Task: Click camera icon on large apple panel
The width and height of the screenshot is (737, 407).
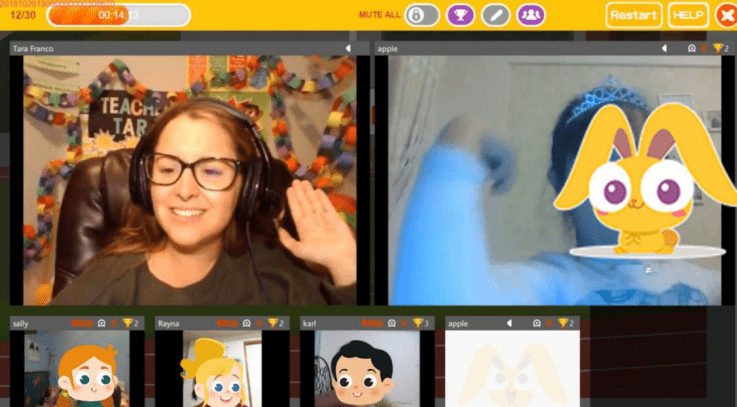Action: point(691,48)
